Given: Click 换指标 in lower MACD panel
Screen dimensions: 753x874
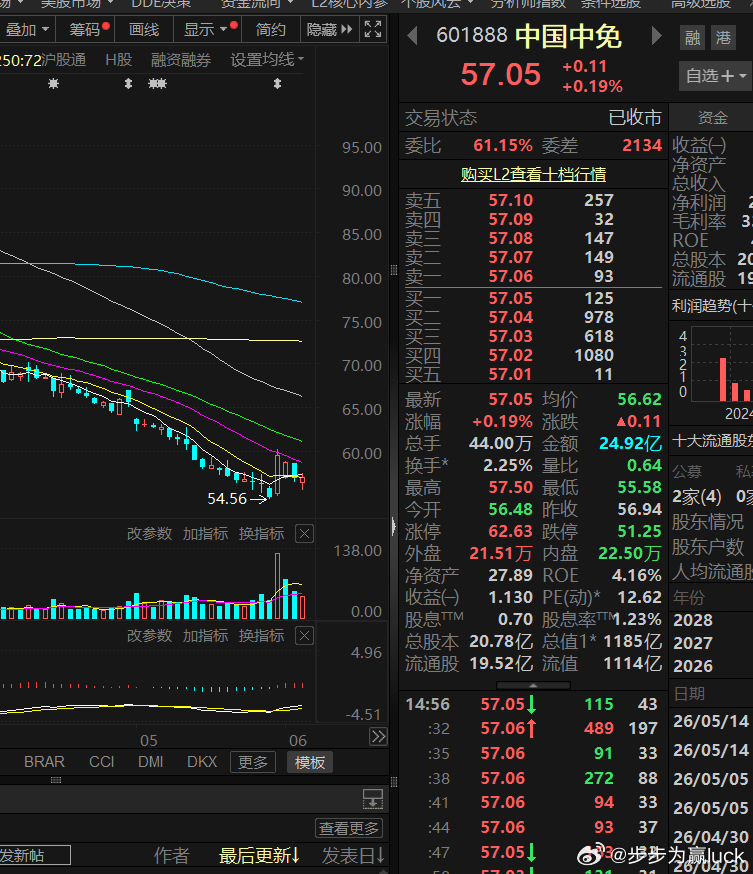Looking at the screenshot, I should tap(261, 636).
